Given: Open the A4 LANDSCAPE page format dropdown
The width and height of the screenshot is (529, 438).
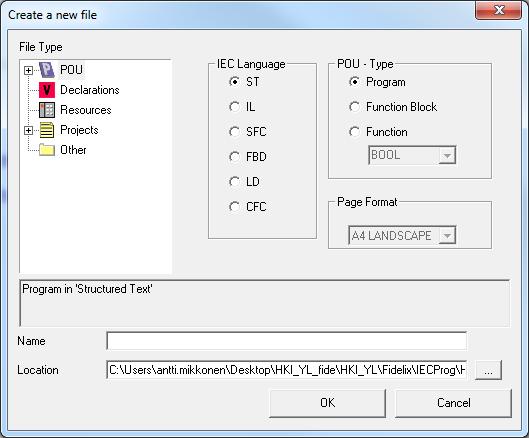Looking at the screenshot, I should click(447, 235).
